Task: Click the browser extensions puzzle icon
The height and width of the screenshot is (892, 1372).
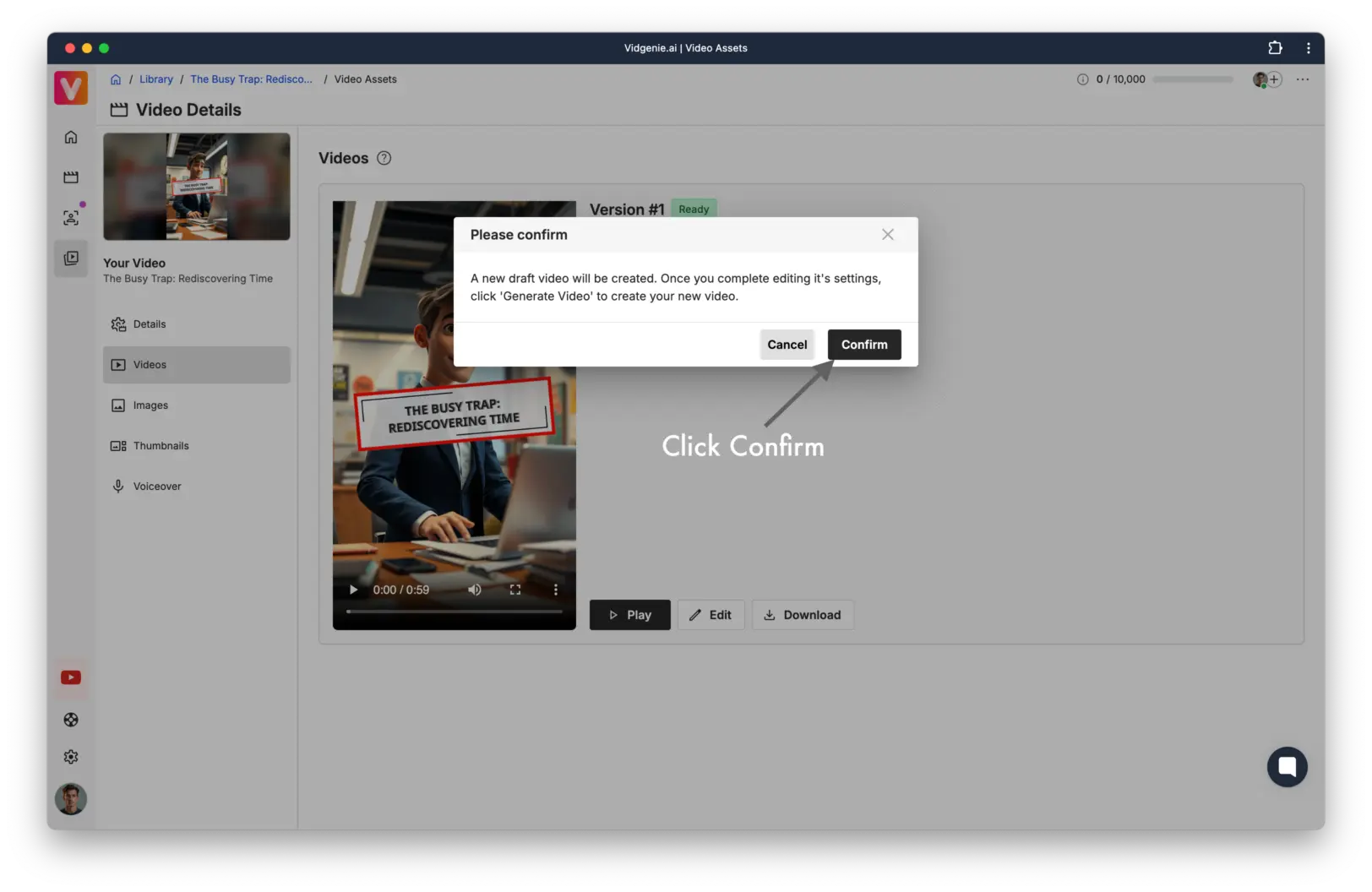Action: (1275, 48)
